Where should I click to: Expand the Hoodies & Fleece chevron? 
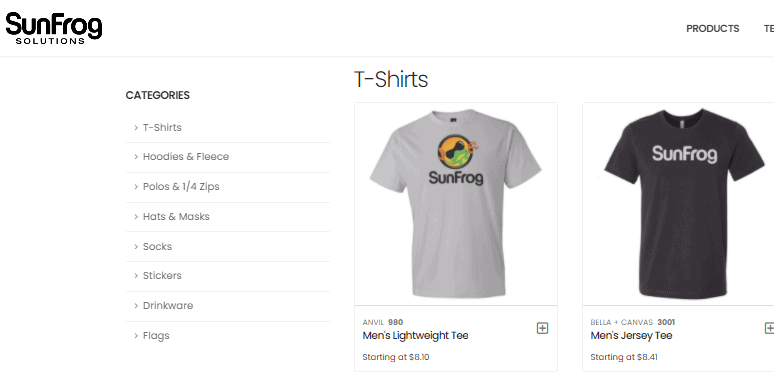[136, 156]
